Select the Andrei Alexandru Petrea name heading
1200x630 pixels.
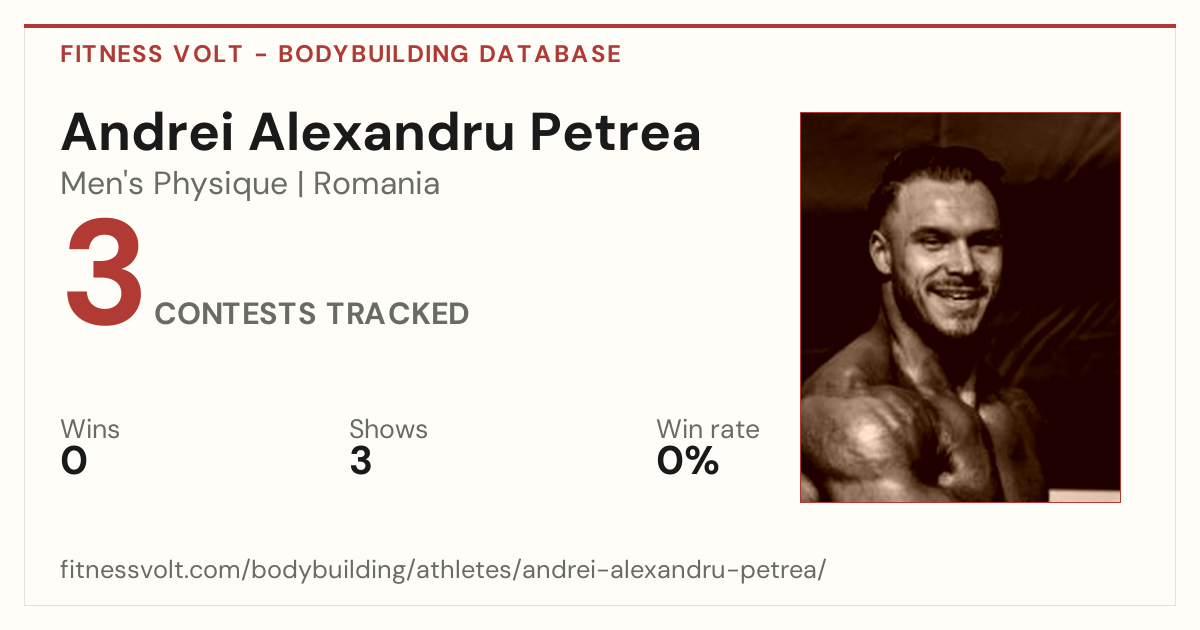pyautogui.click(x=381, y=132)
